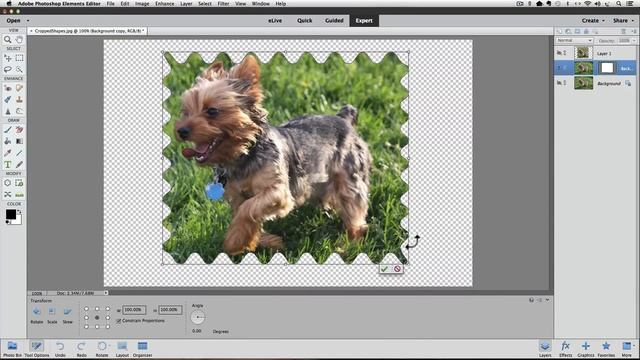Open the Opacity slider dropdown arrow
640x360 pixels.
pyautogui.click(x=634, y=40)
